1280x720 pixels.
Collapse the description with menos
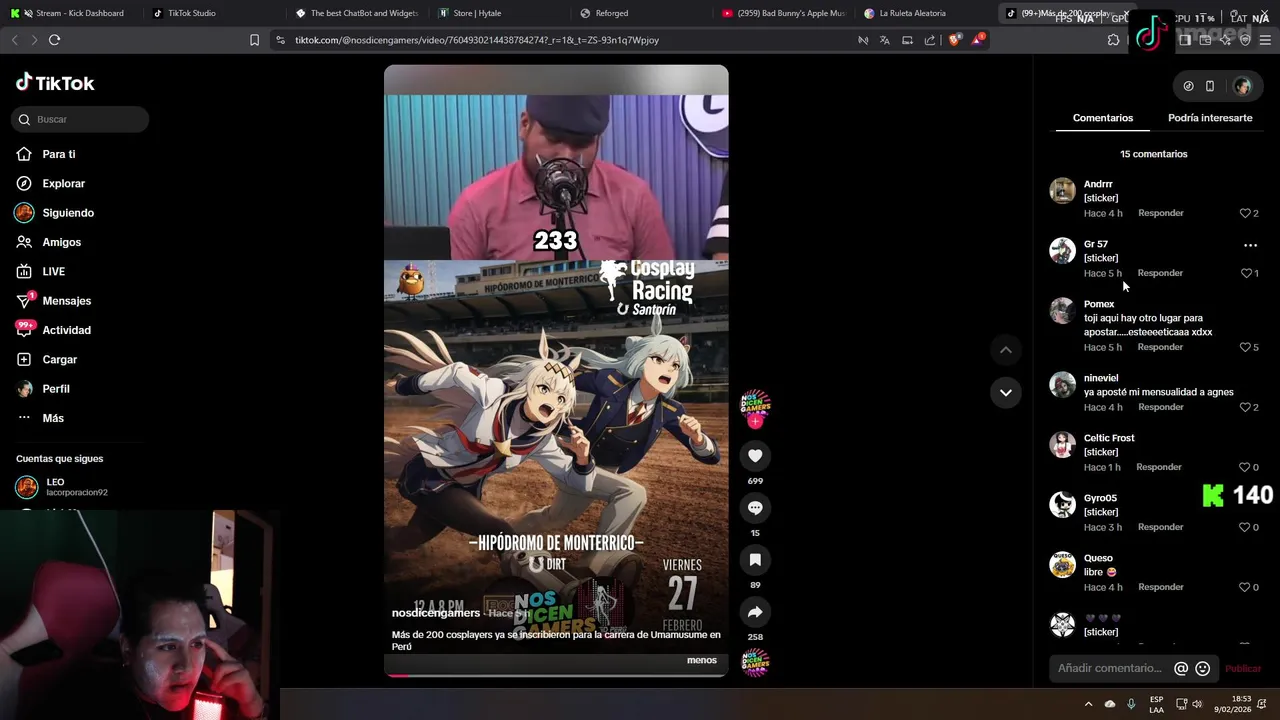tap(702, 660)
